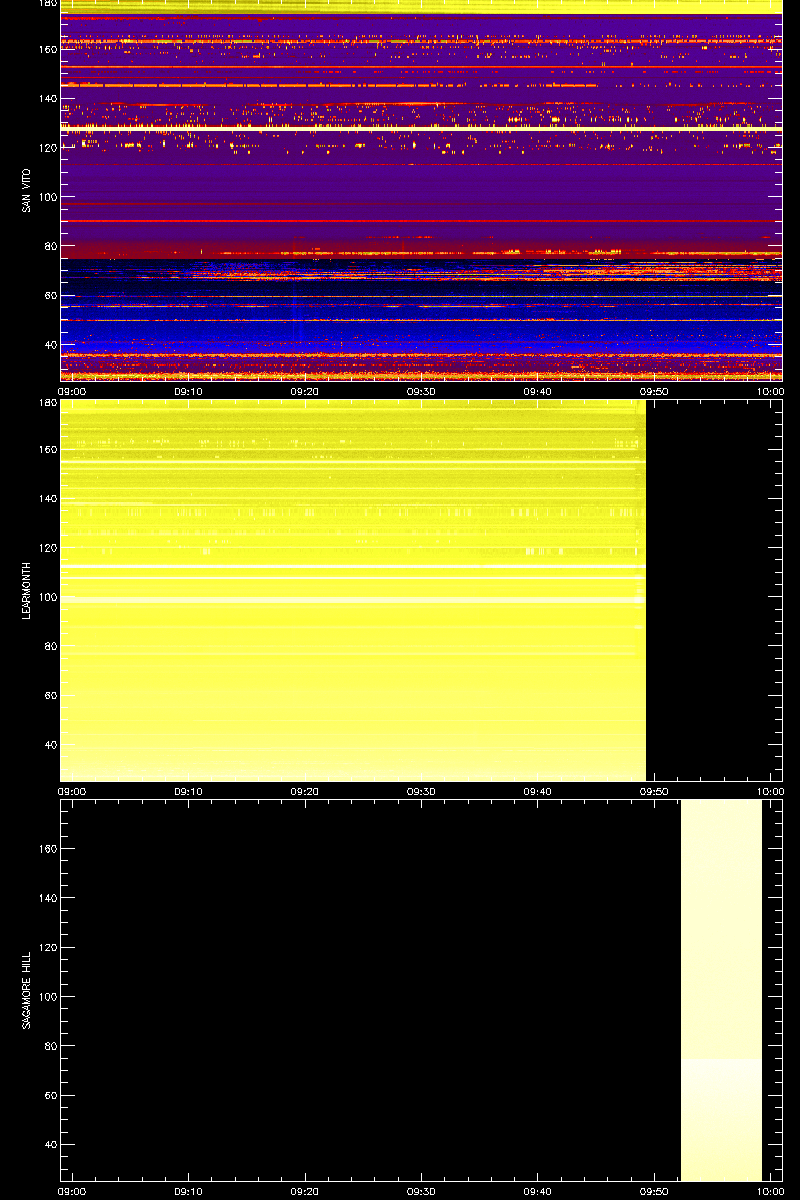Image resolution: width=800 pixels, height=1200 pixels.
Task: Click inside the SAN VITO spectrogram plot
Action: [421, 190]
